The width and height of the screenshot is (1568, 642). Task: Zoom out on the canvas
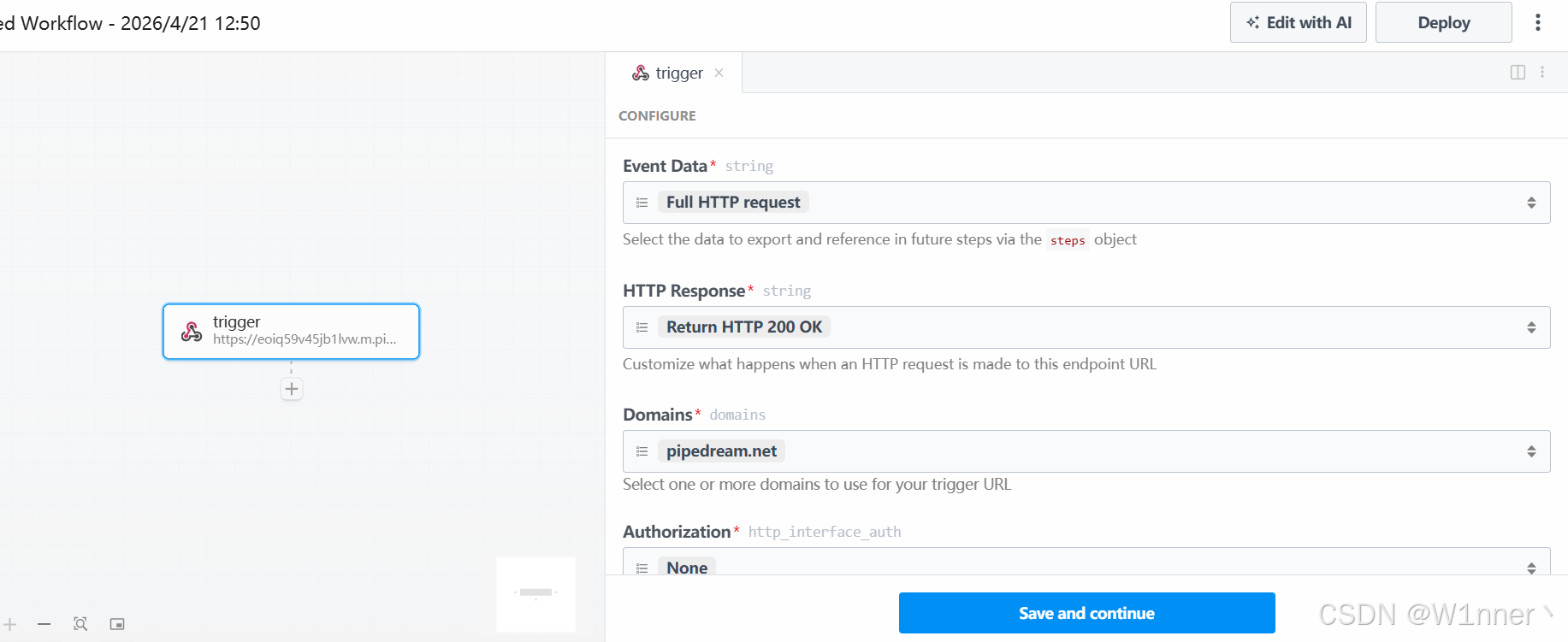(x=44, y=624)
